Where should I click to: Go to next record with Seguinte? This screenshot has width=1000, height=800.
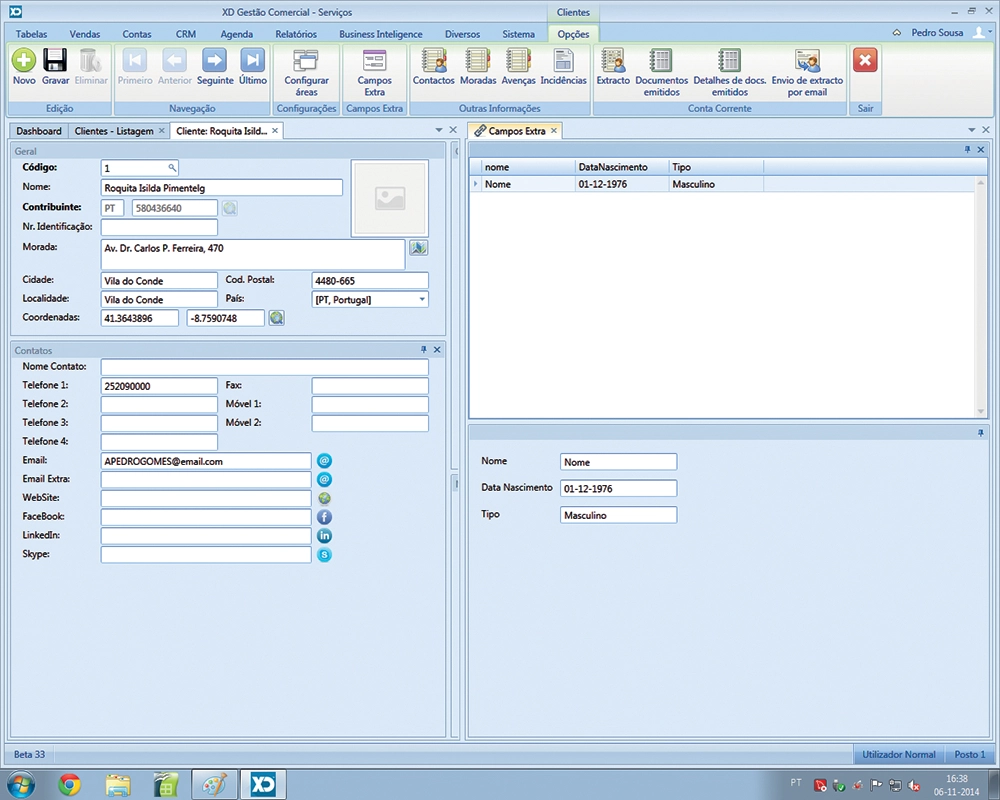pyautogui.click(x=215, y=61)
